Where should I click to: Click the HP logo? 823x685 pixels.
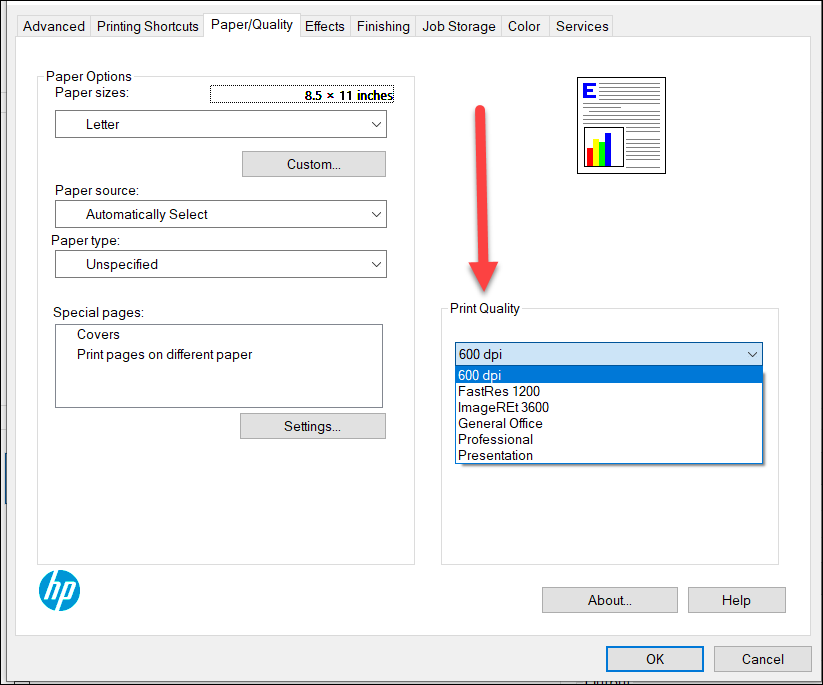click(59, 591)
